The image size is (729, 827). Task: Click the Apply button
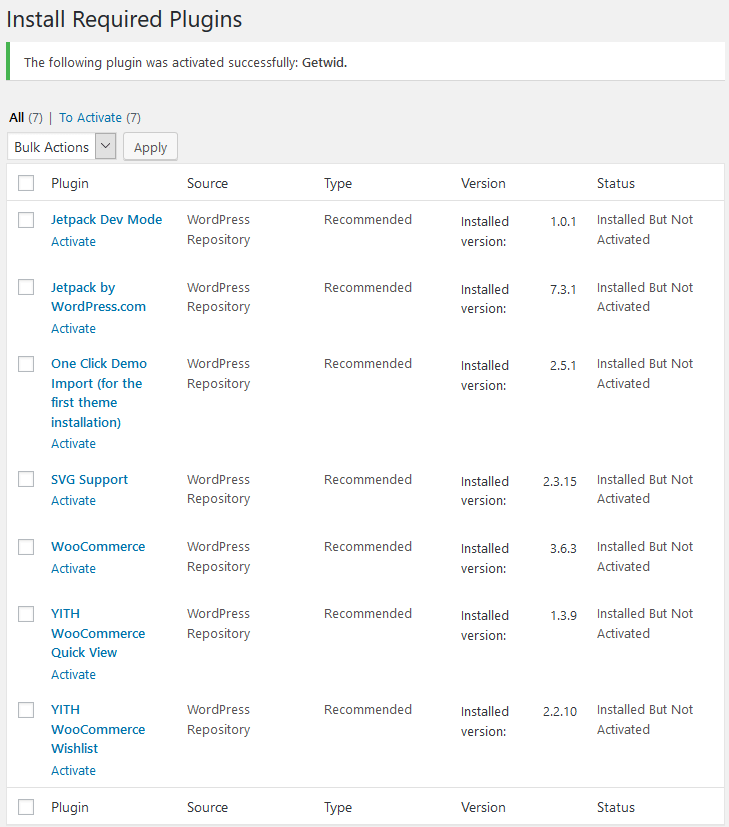coord(150,147)
